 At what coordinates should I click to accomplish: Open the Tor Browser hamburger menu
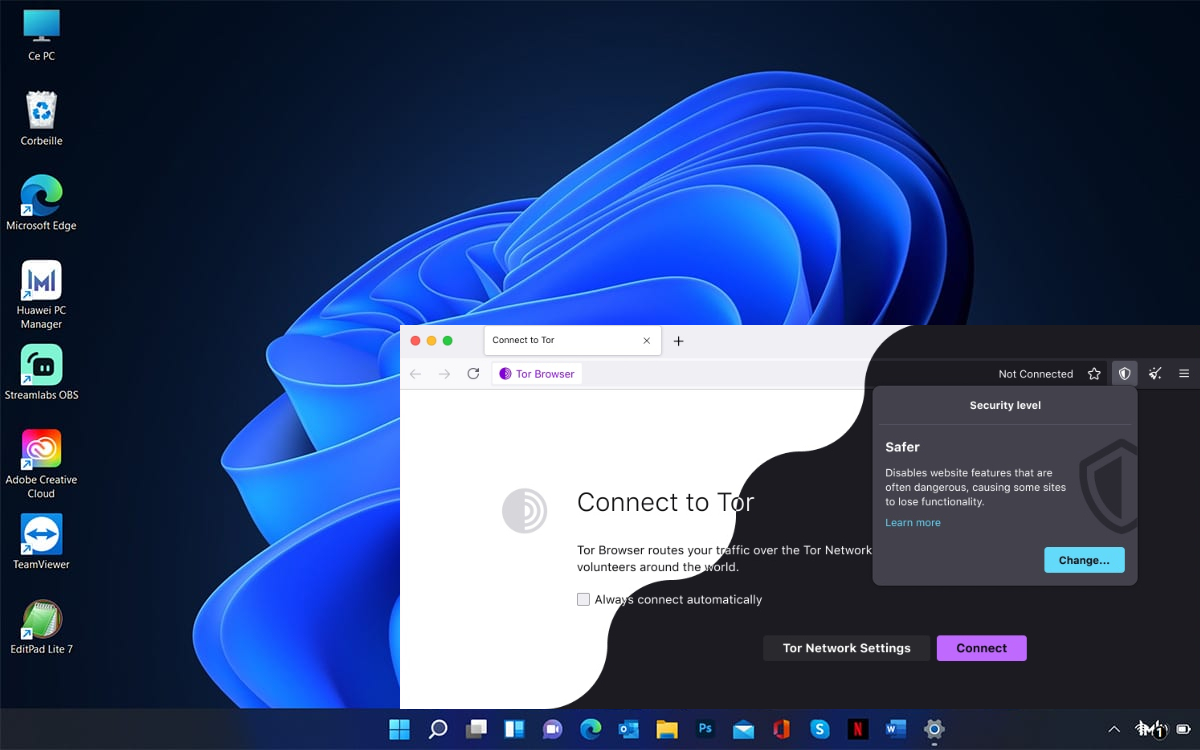click(x=1184, y=374)
